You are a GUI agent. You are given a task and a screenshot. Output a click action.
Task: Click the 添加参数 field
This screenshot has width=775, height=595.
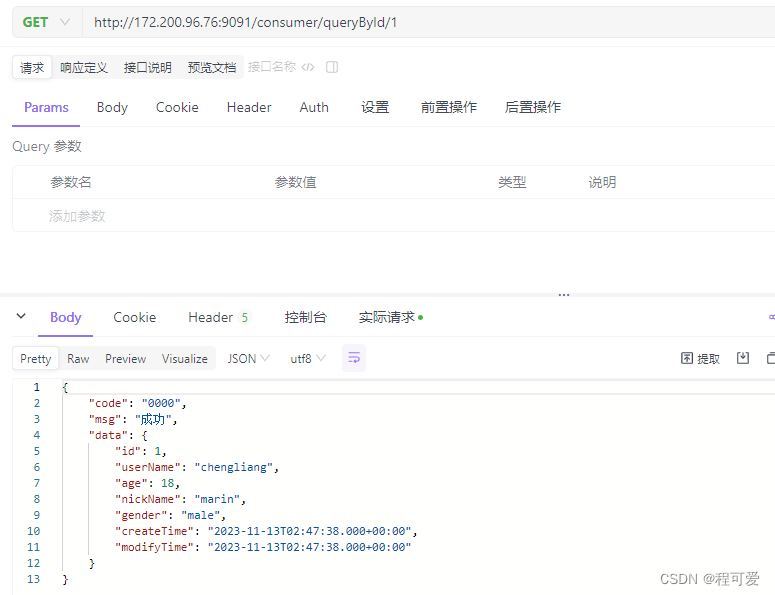(77, 216)
